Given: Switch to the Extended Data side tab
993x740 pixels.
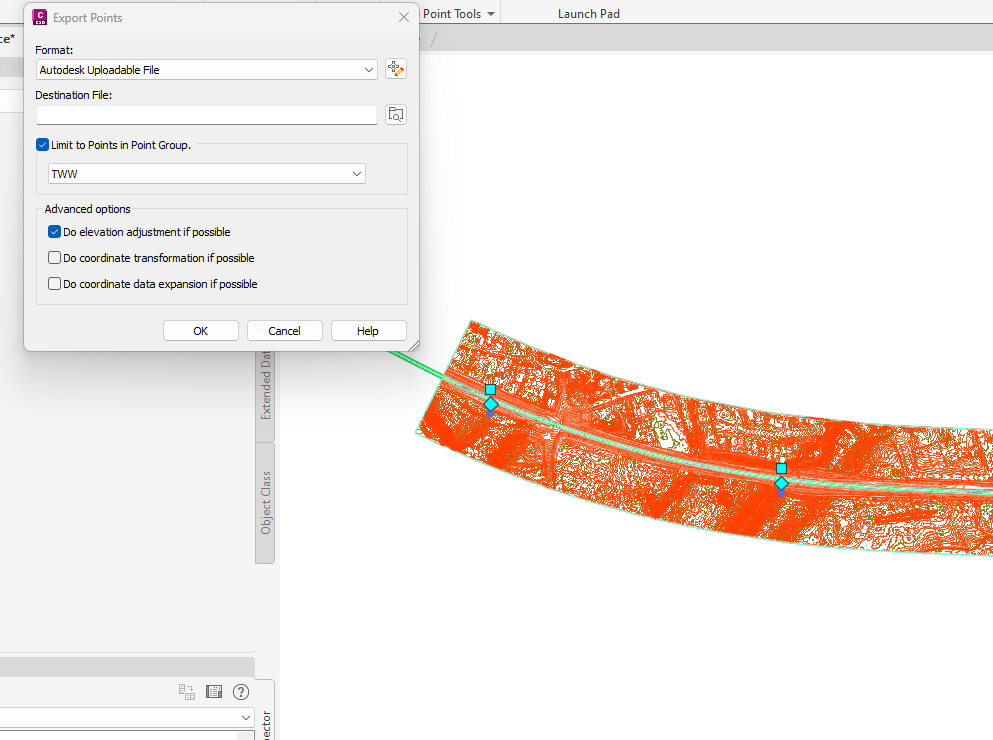Looking at the screenshot, I should (x=264, y=390).
